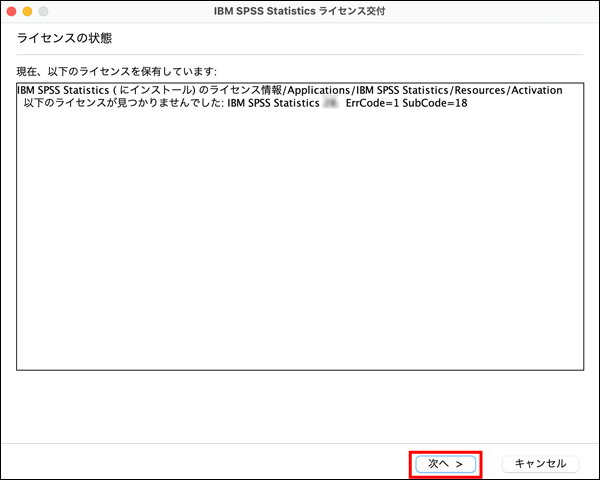This screenshot has height=480, width=600.
Task: Close the license window with red button
Action: [x=11, y=11]
